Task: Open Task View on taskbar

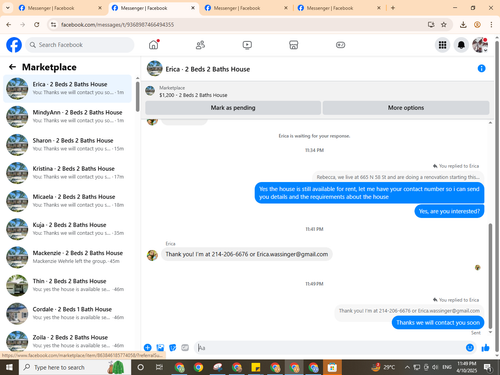Action: click(x=160, y=367)
